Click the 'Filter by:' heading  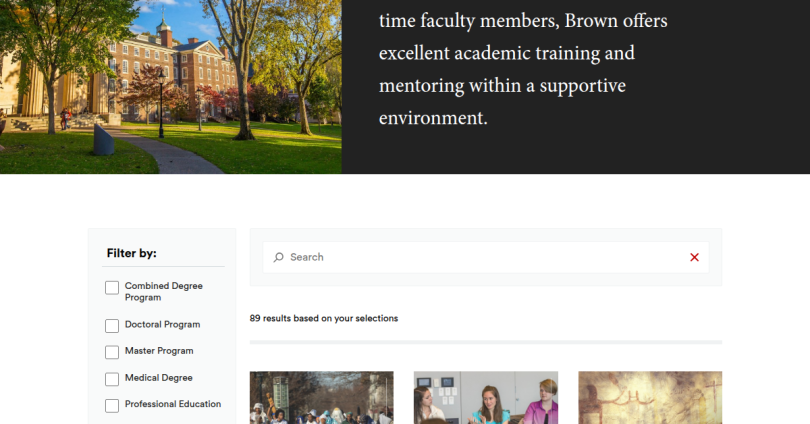click(x=132, y=253)
